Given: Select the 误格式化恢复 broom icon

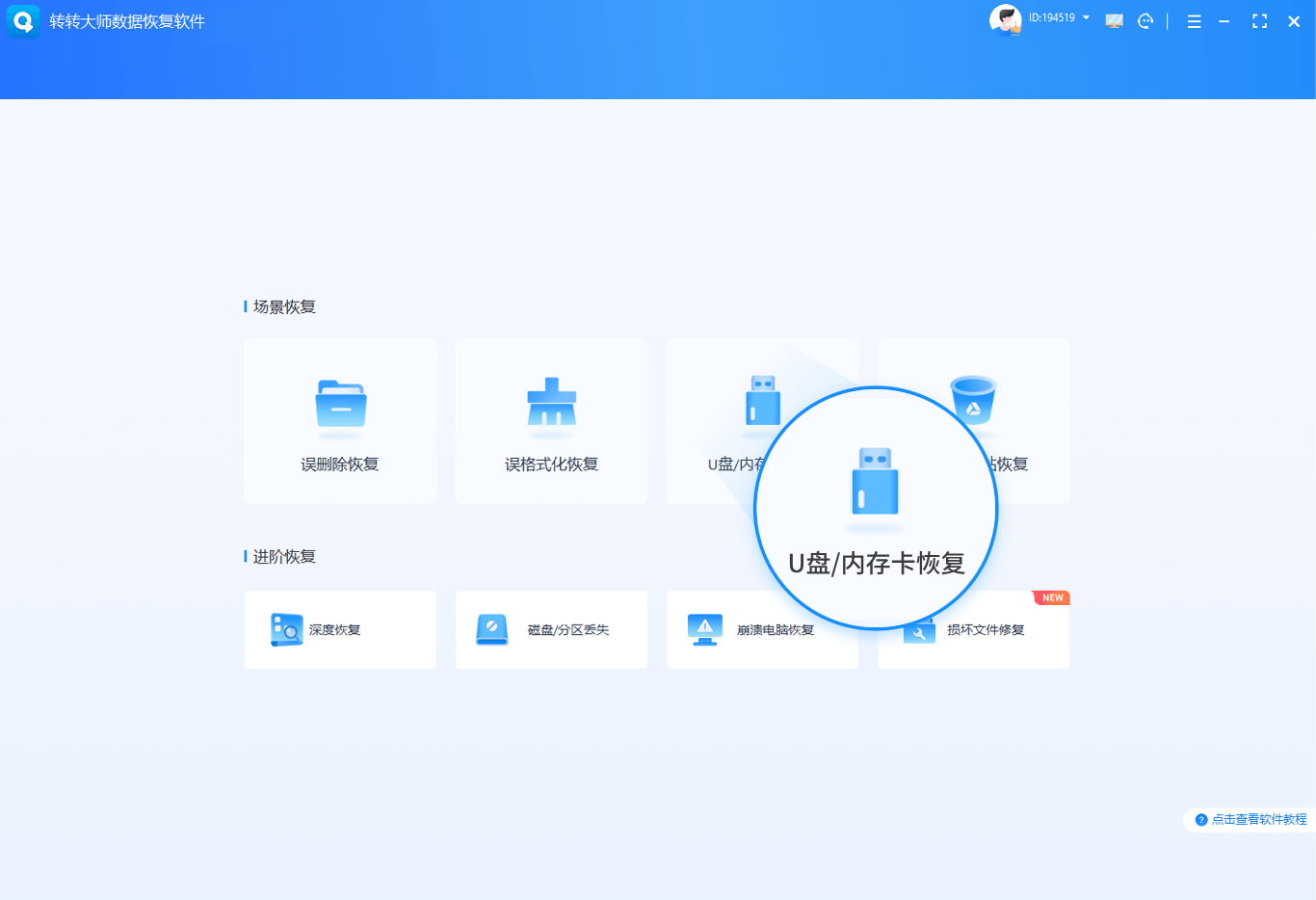Looking at the screenshot, I should pyautogui.click(x=551, y=403).
